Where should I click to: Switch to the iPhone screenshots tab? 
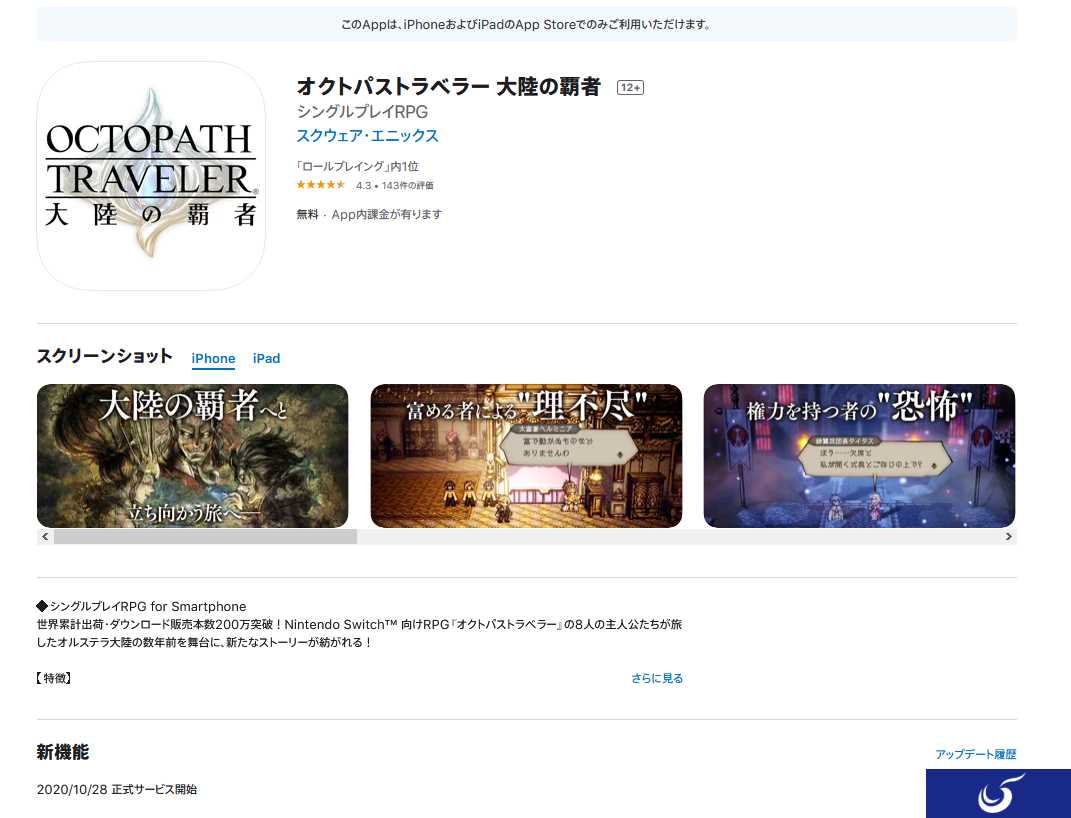point(213,358)
